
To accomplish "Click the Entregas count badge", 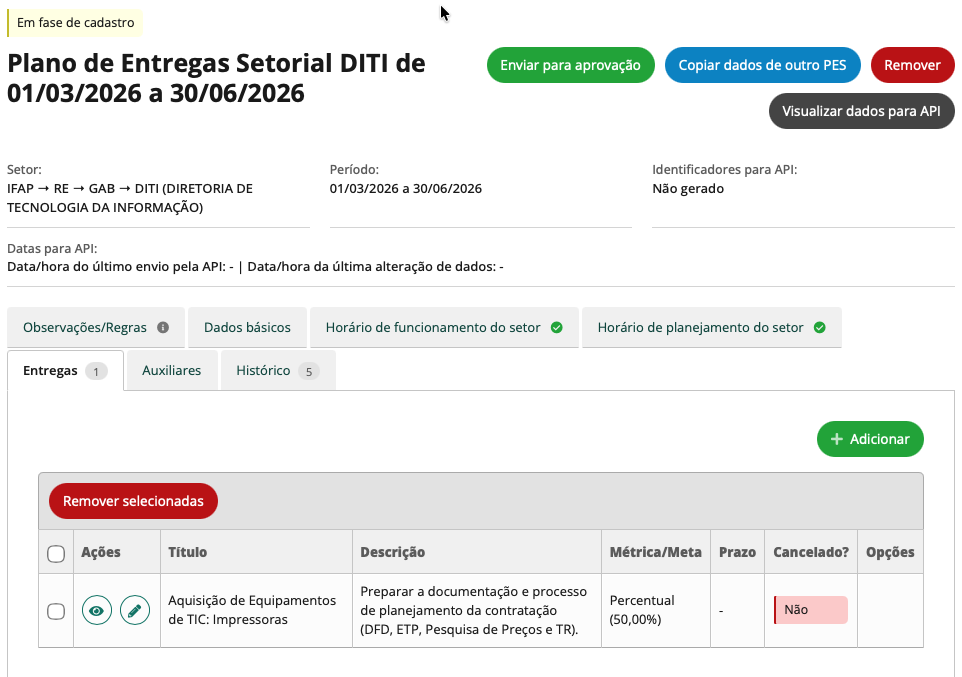I will pos(96,371).
